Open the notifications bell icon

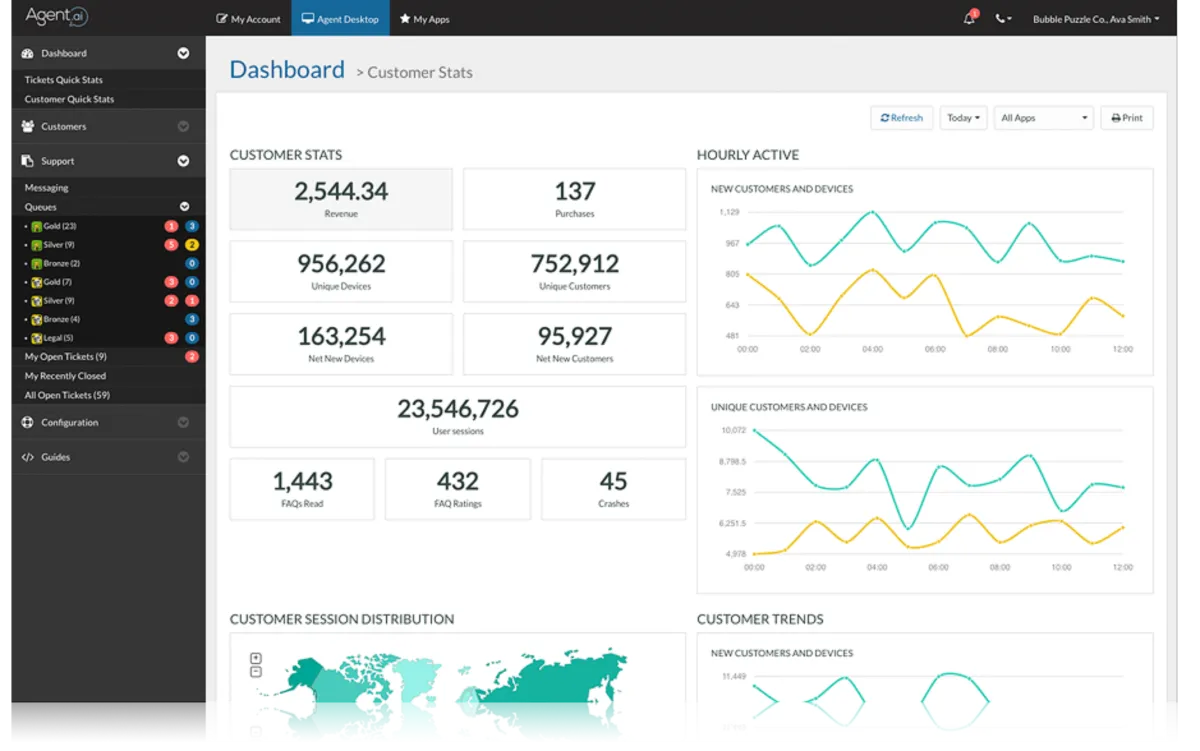click(969, 19)
